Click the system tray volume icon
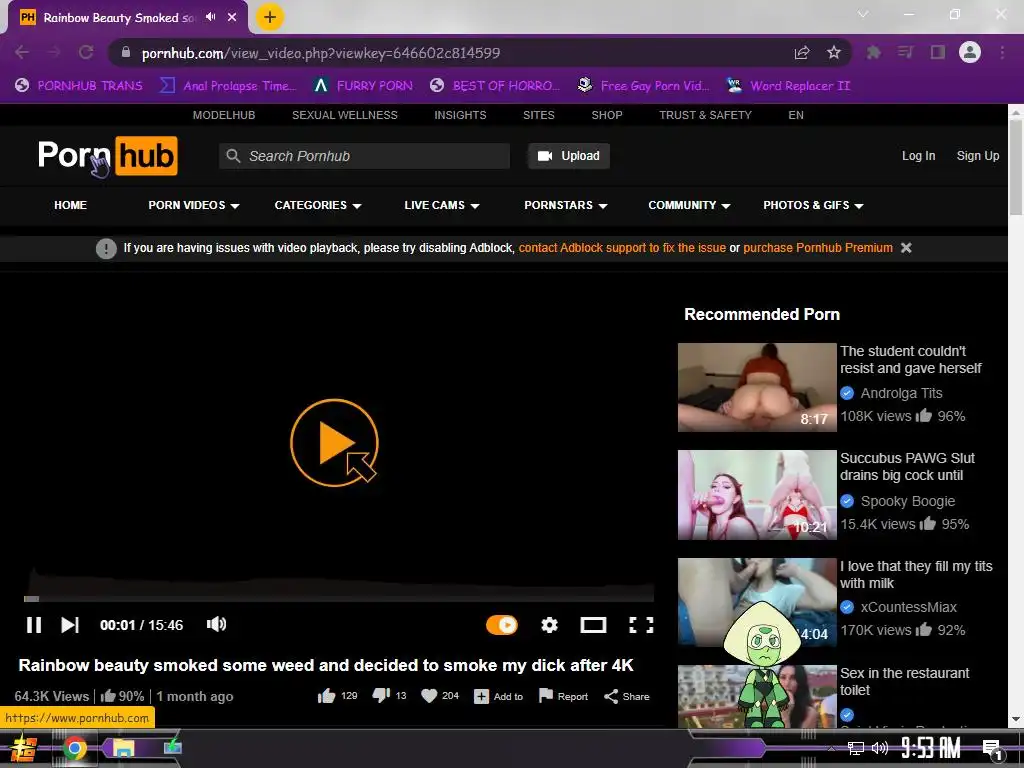Viewport: 1024px width, 768px height. point(880,748)
